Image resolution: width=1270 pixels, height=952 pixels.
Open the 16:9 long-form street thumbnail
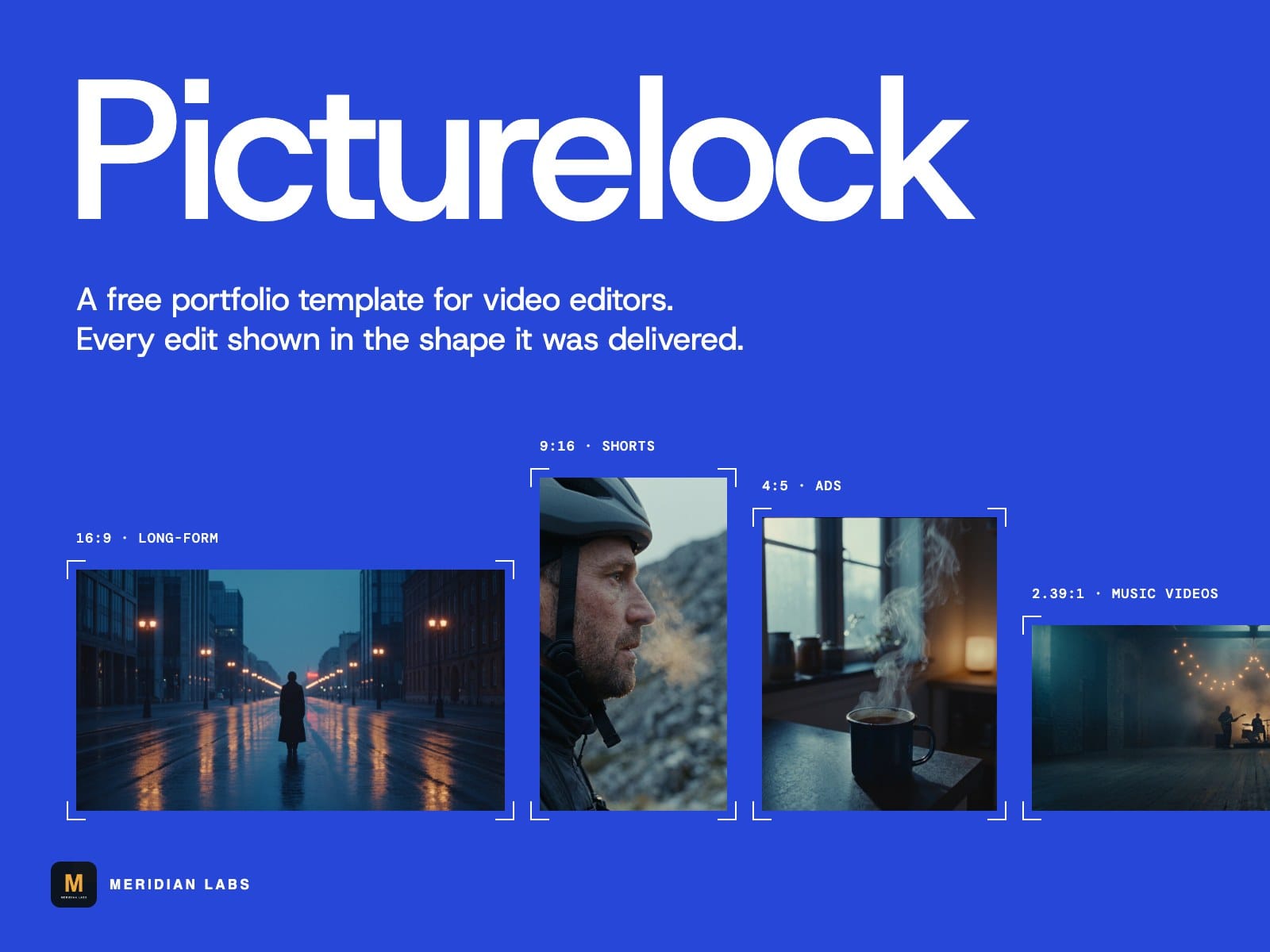click(291, 690)
